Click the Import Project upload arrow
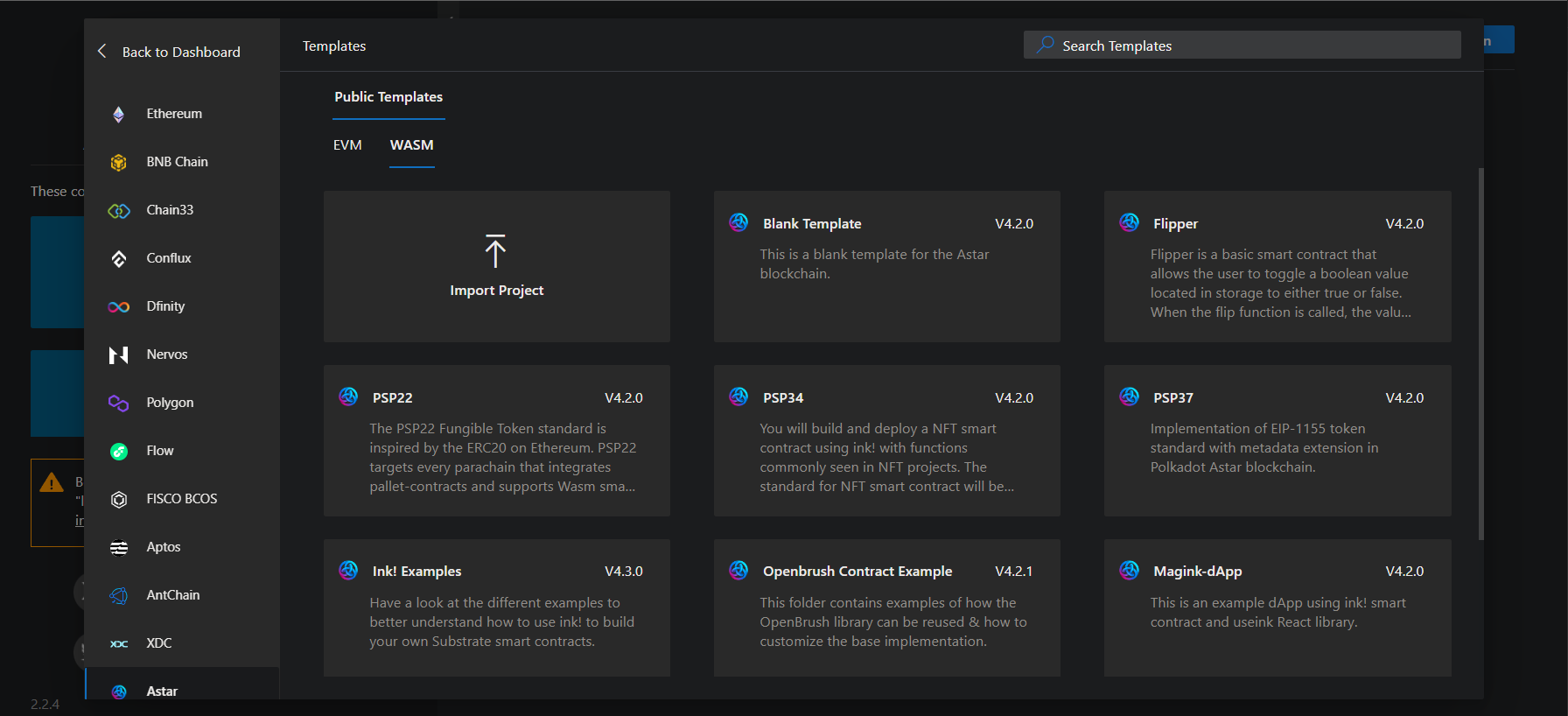 495,251
